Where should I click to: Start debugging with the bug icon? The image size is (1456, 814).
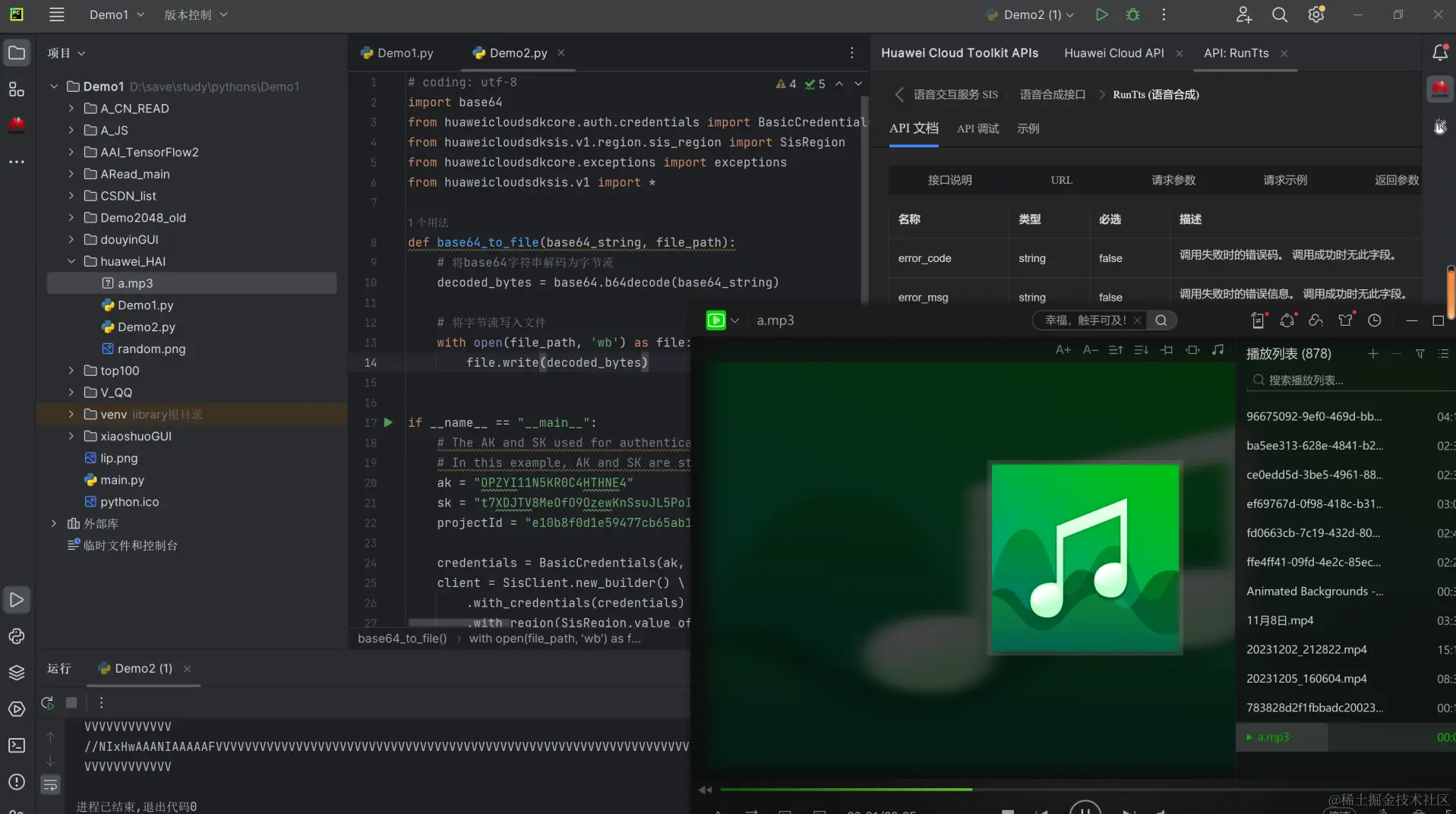click(x=1132, y=14)
